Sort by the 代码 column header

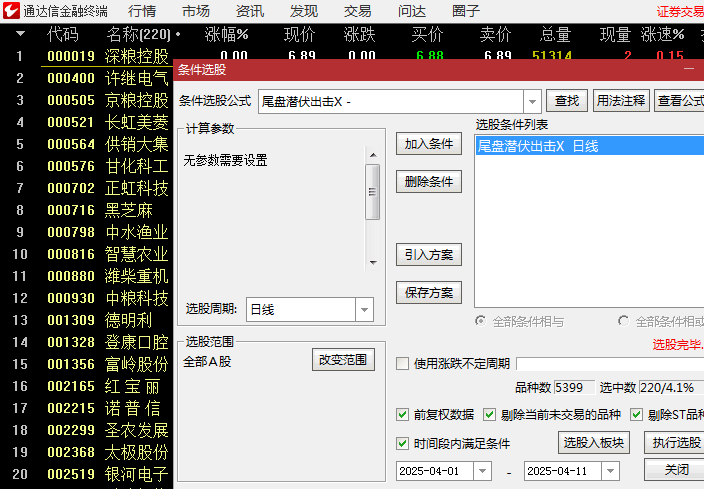[62, 34]
